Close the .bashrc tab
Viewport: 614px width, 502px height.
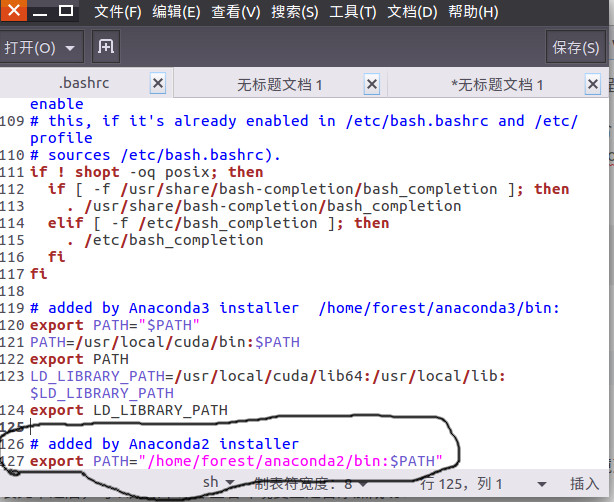tap(158, 83)
